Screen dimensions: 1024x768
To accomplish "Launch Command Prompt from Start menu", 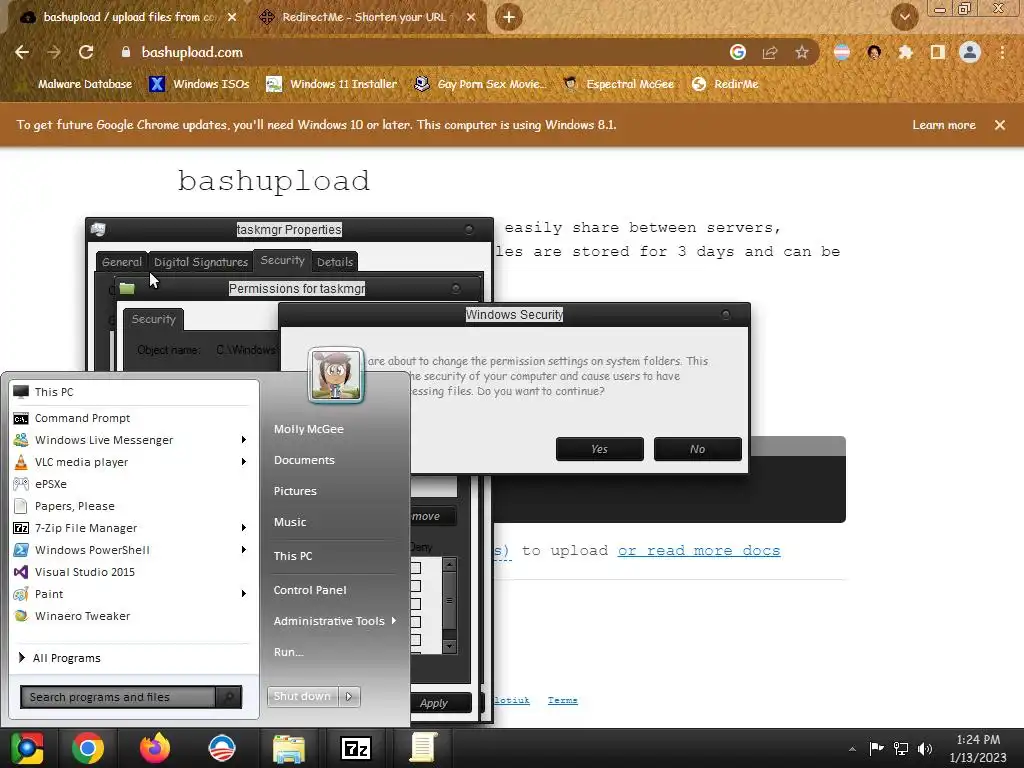I will pyautogui.click(x=82, y=418).
